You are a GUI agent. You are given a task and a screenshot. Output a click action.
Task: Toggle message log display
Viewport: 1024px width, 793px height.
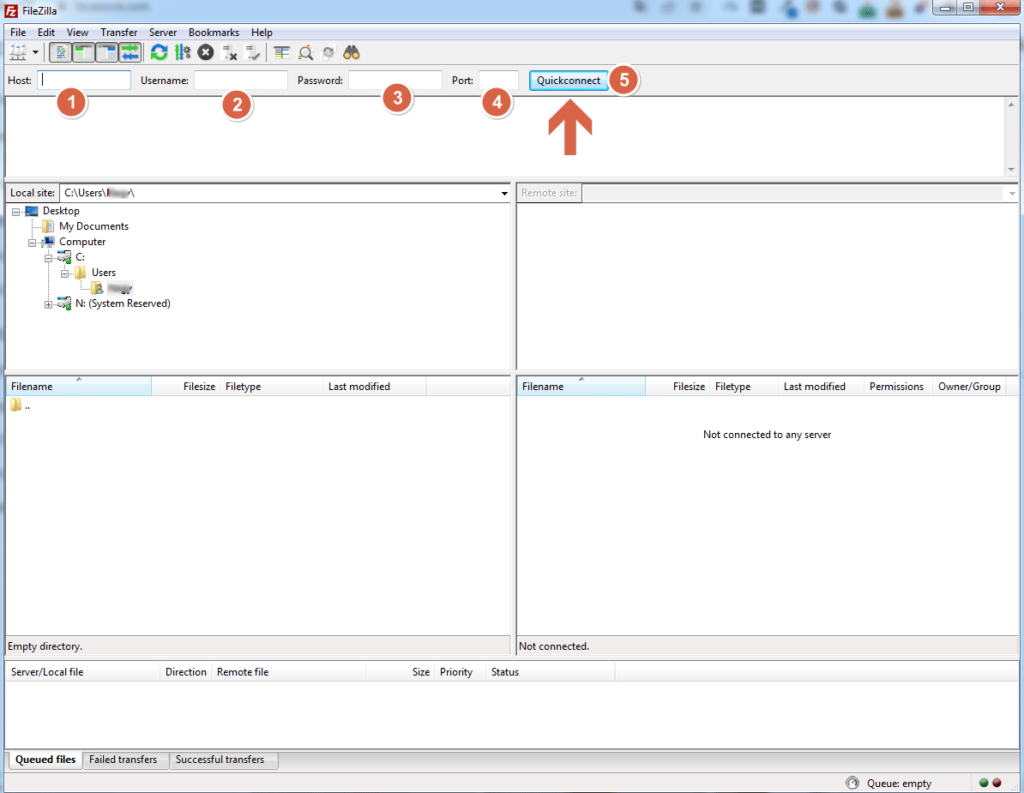(x=61, y=52)
